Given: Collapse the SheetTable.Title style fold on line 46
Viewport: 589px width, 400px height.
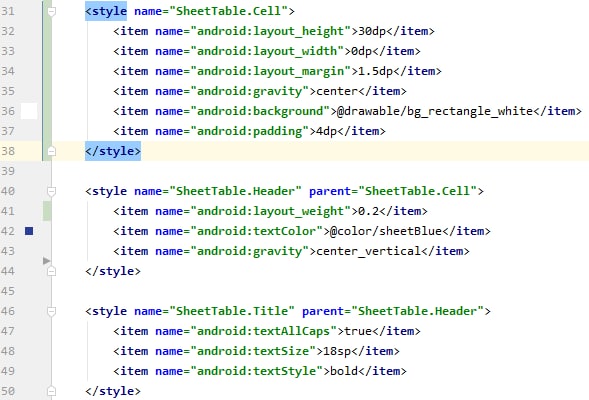Looking at the screenshot, I should pyautogui.click(x=51, y=311).
